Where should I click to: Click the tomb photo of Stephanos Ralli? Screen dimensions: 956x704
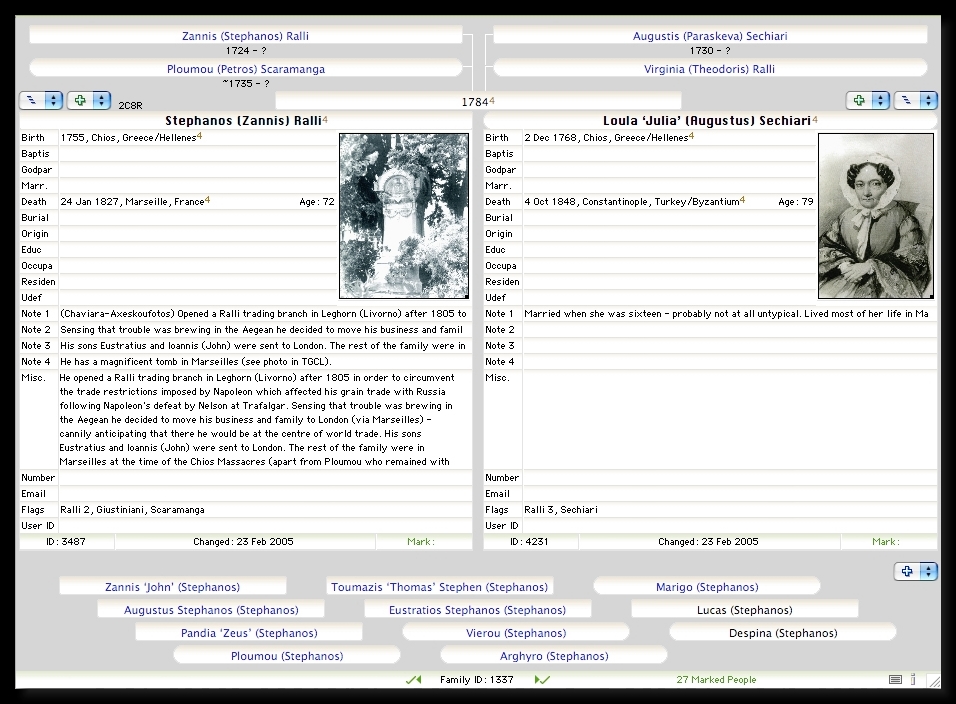coord(404,216)
